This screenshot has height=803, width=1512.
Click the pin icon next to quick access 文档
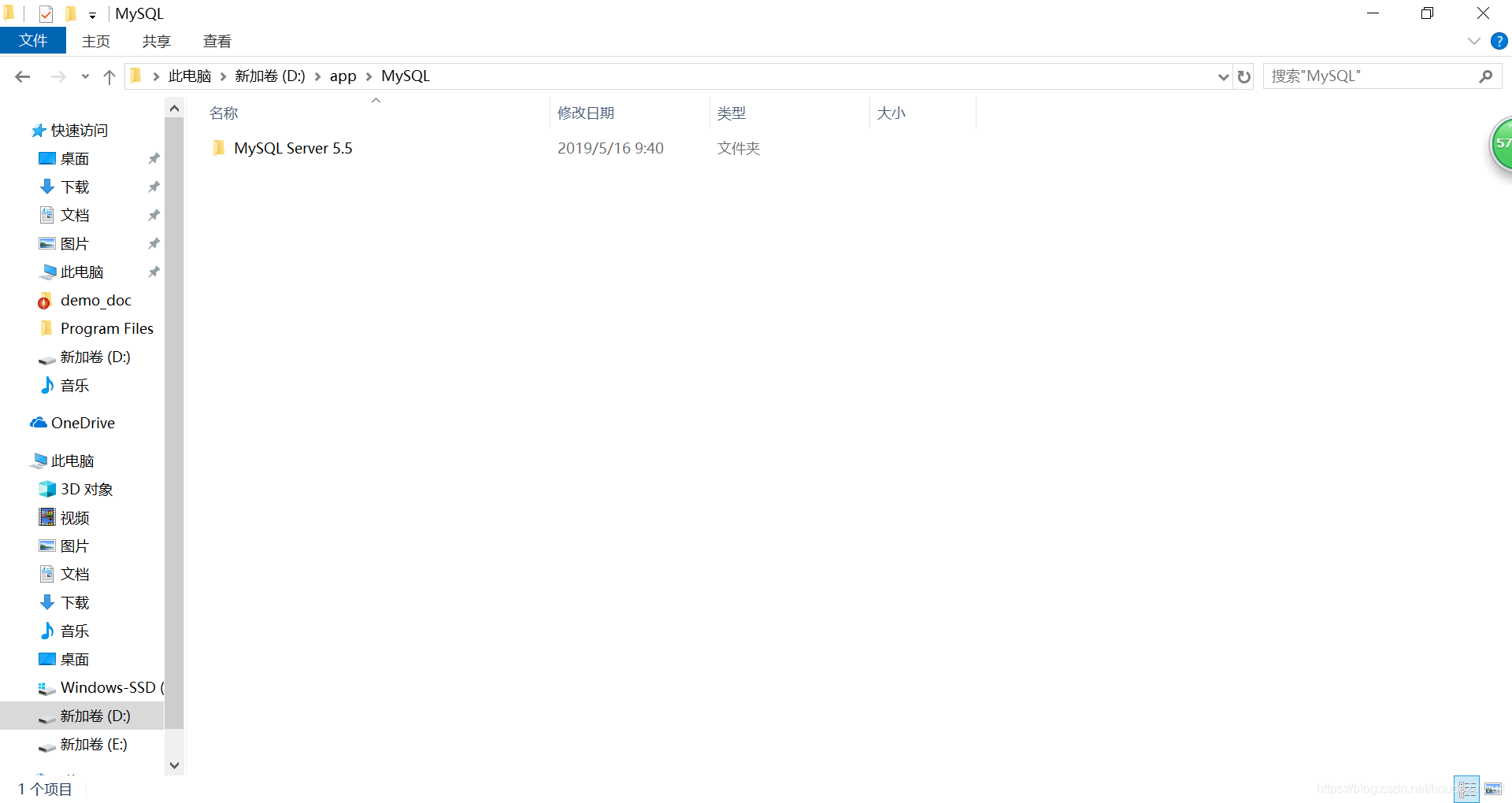tap(154, 216)
